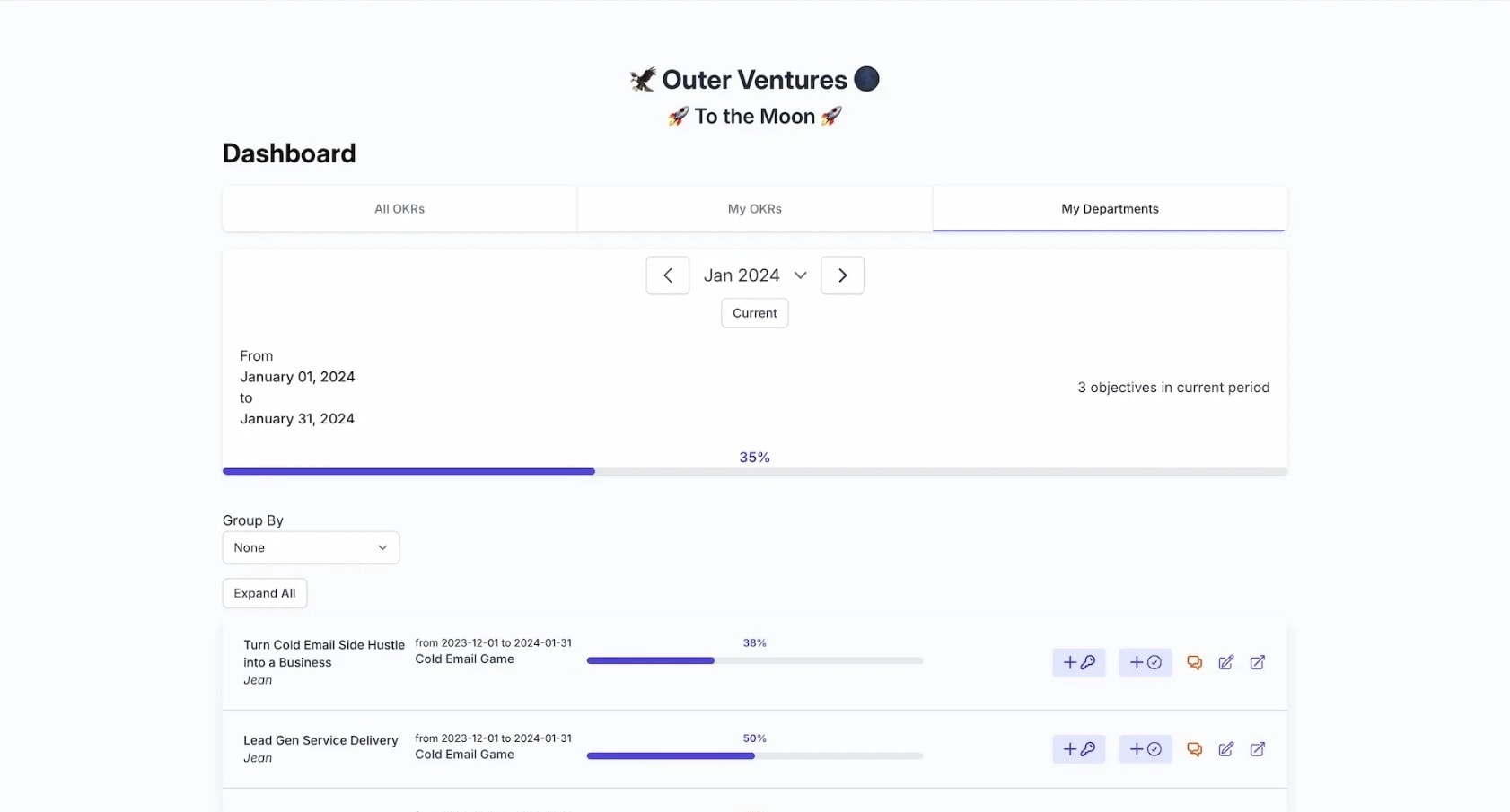The width and height of the screenshot is (1510, 812).
Task: Open comments for Turn Cold Email objective
Action: (x=1194, y=662)
